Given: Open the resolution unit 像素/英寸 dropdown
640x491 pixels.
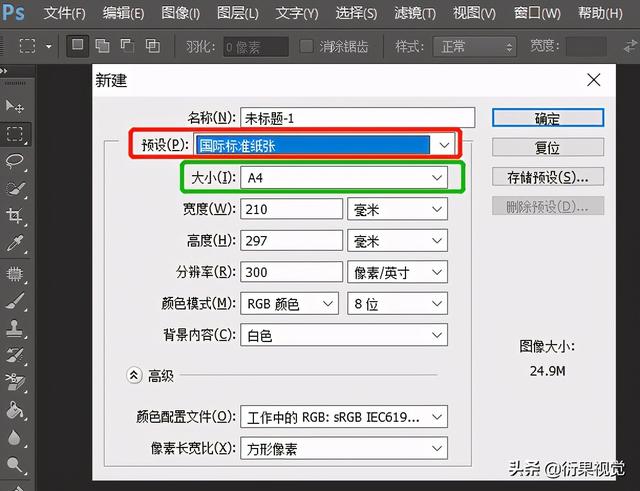Looking at the screenshot, I should pos(397,272).
